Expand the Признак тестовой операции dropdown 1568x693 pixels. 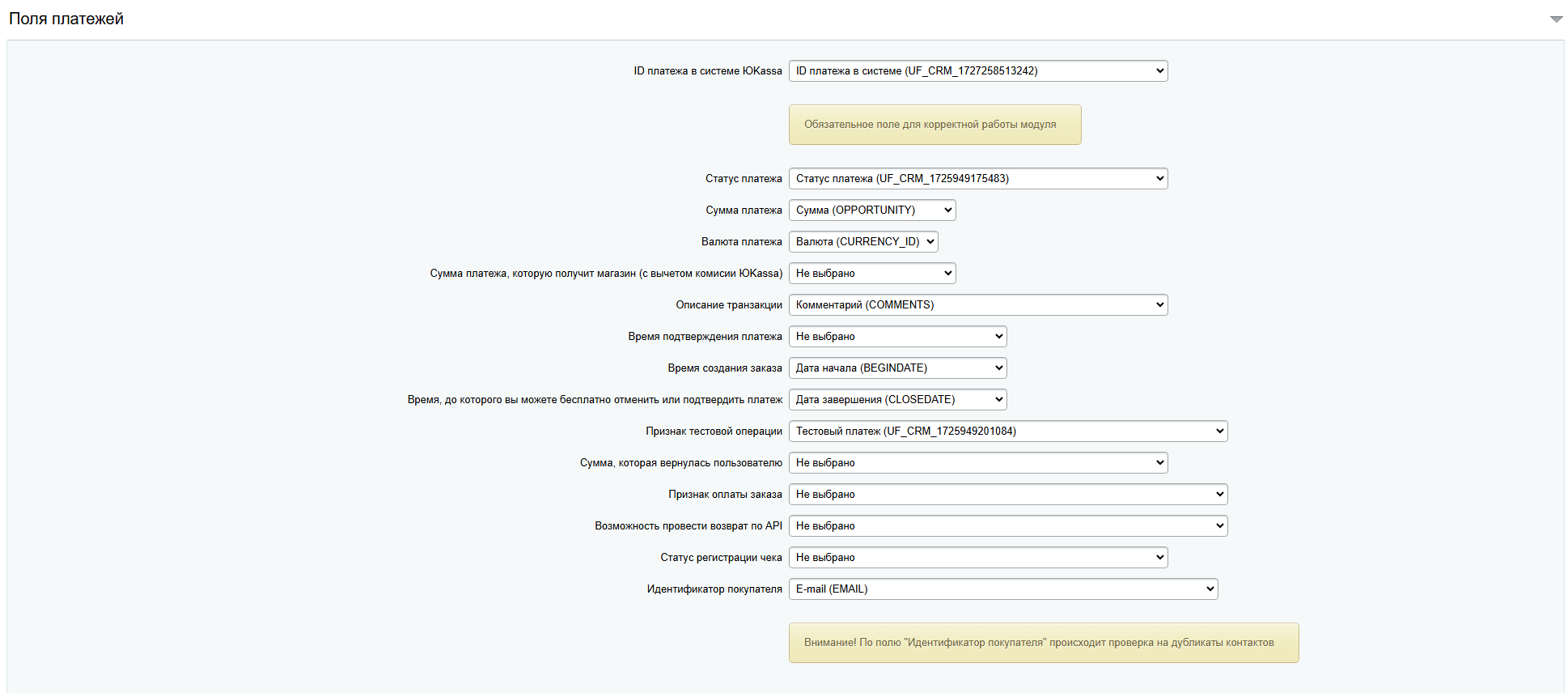pos(1007,432)
